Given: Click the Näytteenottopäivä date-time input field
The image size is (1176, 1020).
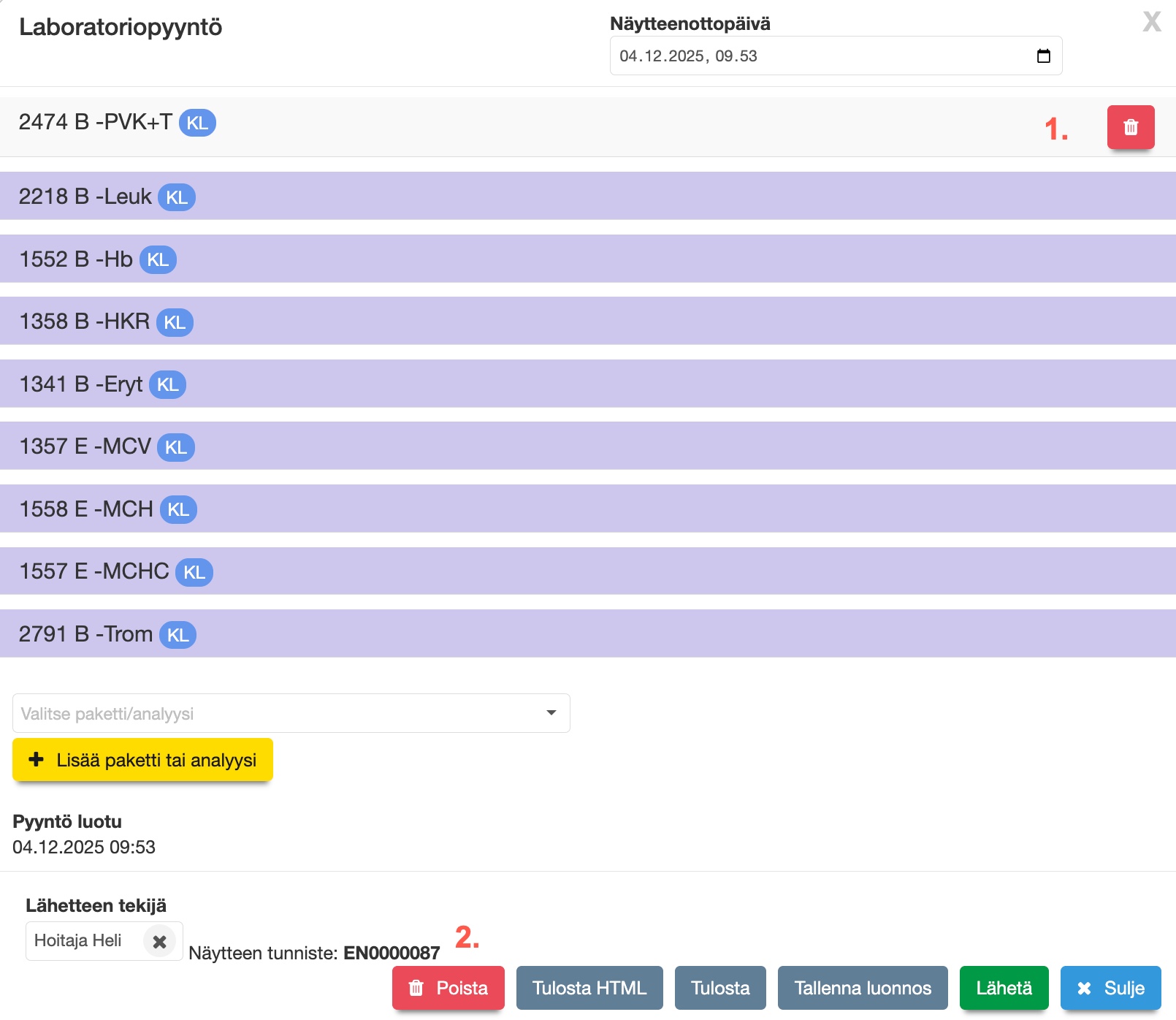Looking at the screenshot, I should 803,56.
